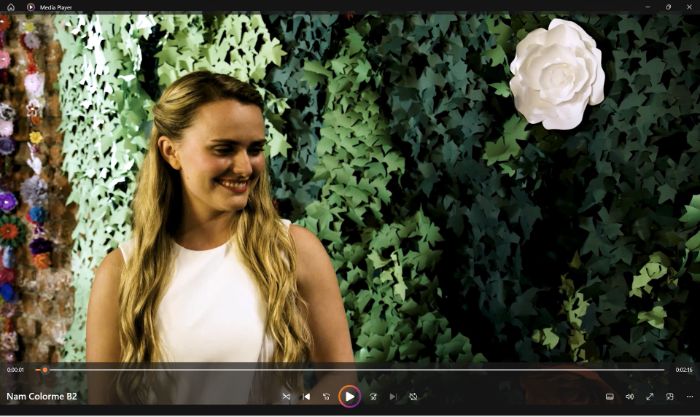The height and width of the screenshot is (417, 700).
Task: Click the Media Player app icon
Action: [30, 7]
